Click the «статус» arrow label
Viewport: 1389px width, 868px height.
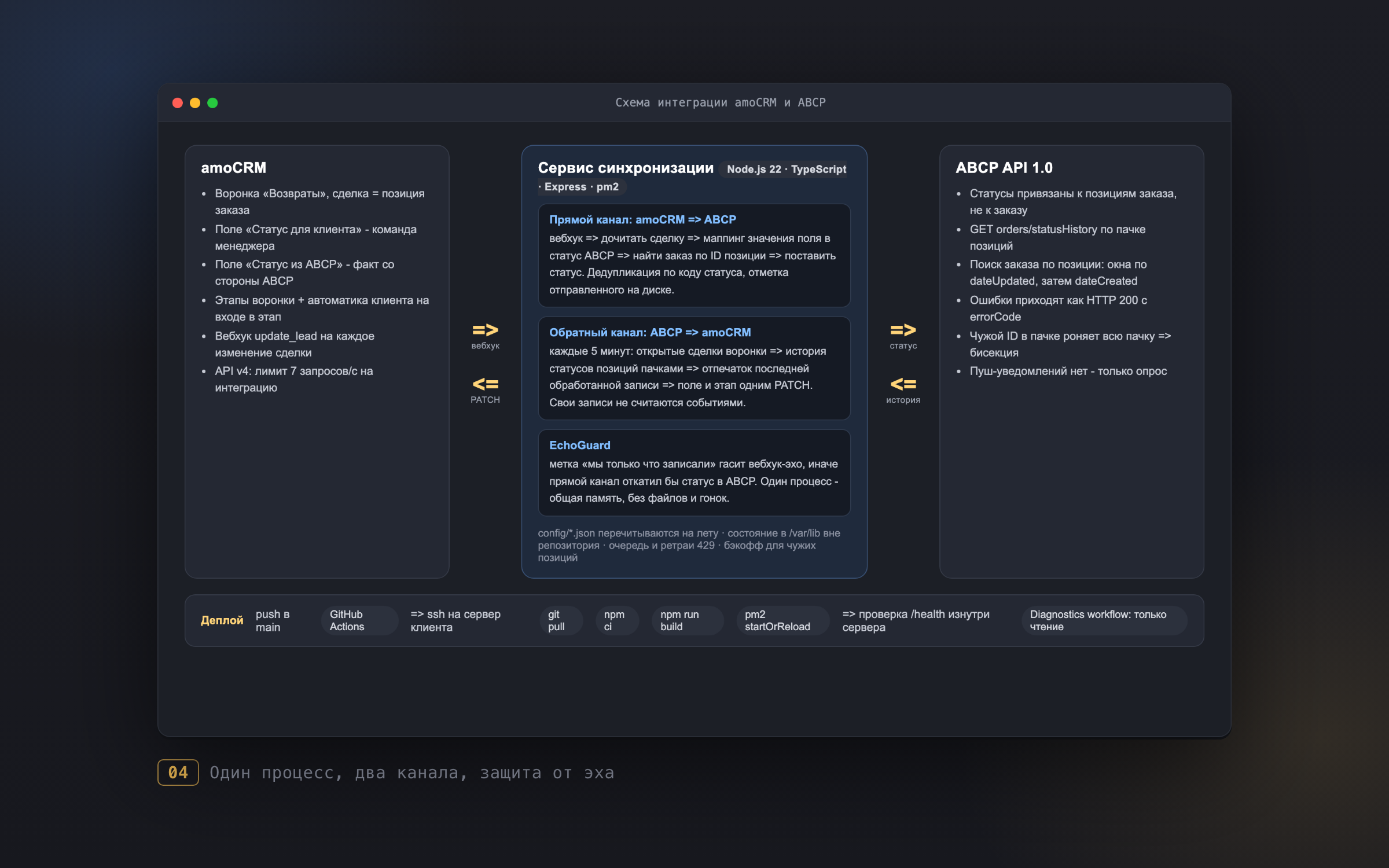[x=903, y=345]
